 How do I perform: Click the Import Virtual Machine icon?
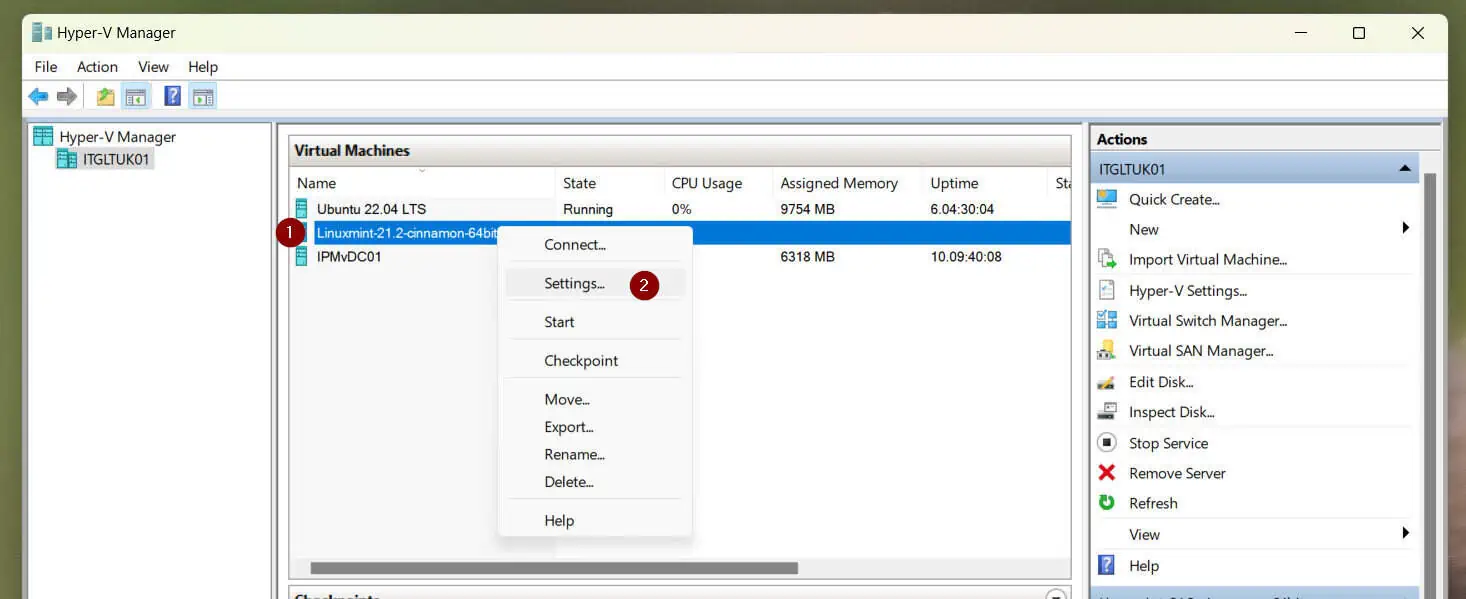[x=1107, y=259]
